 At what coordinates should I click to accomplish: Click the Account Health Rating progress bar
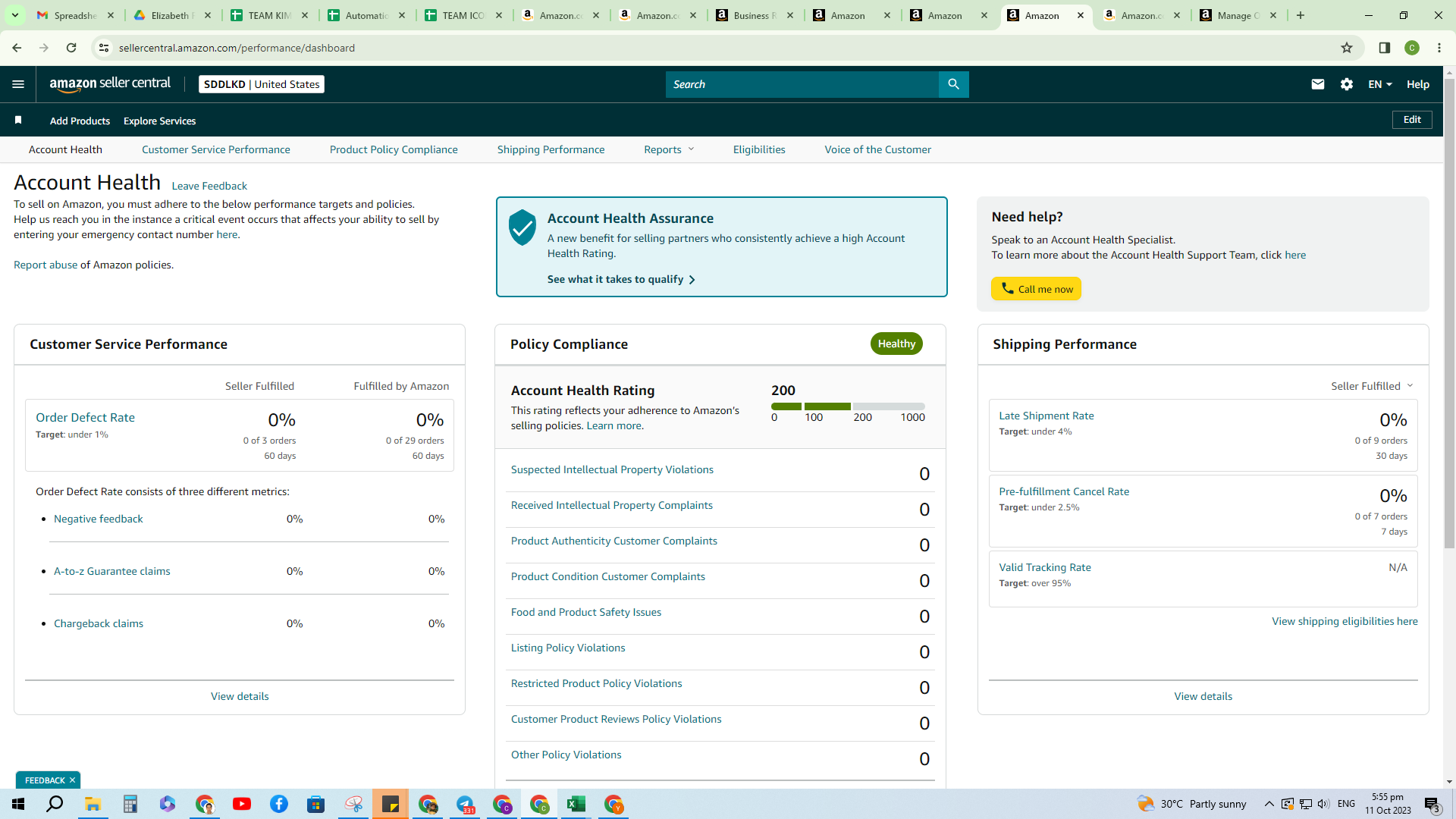[x=848, y=406]
